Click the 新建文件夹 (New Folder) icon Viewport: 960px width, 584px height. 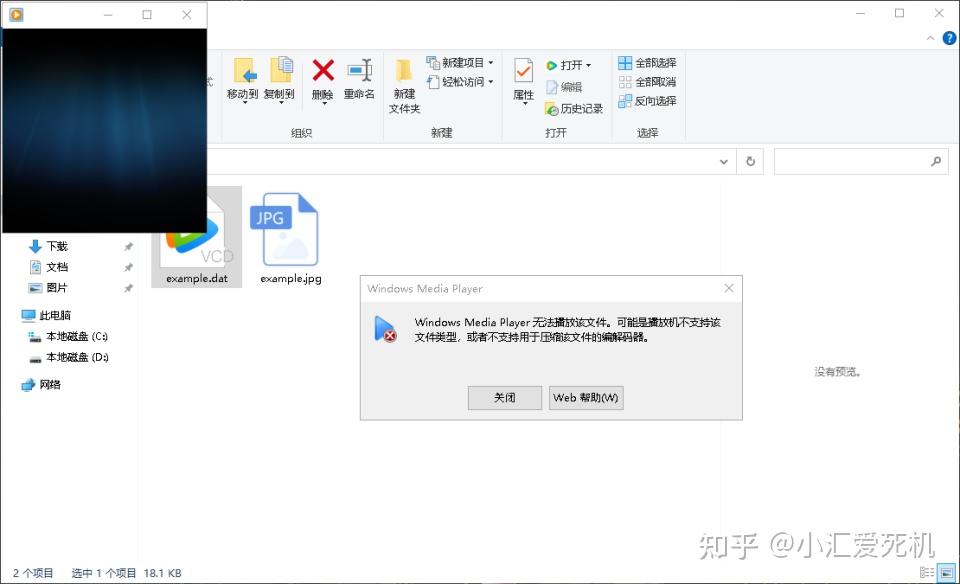(x=404, y=80)
